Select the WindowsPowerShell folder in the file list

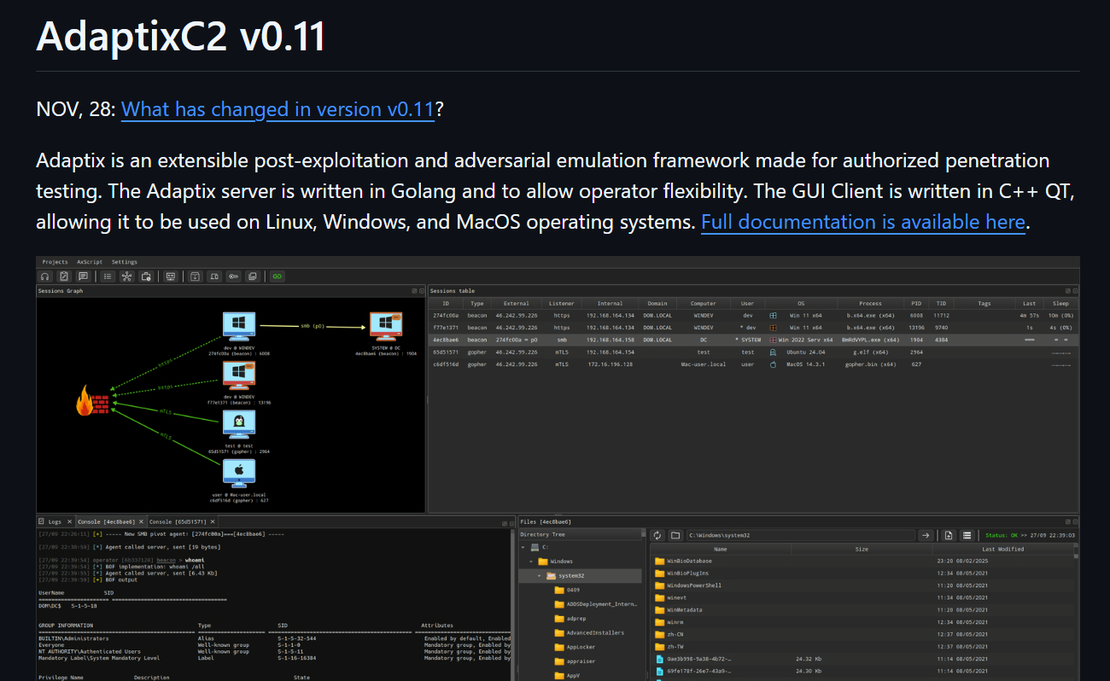[x=694, y=585]
